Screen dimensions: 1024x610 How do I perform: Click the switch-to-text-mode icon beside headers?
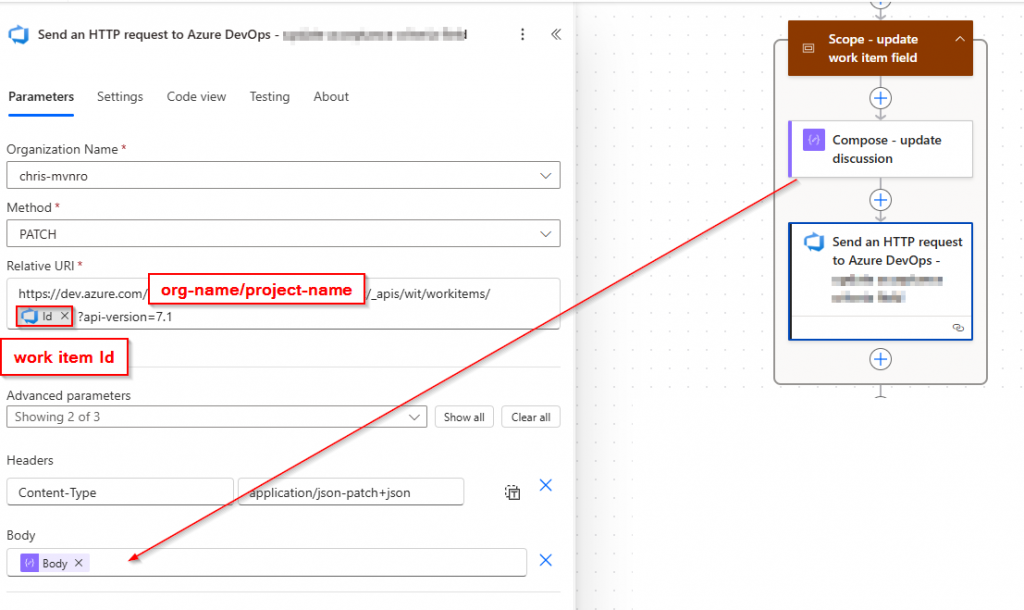[512, 492]
